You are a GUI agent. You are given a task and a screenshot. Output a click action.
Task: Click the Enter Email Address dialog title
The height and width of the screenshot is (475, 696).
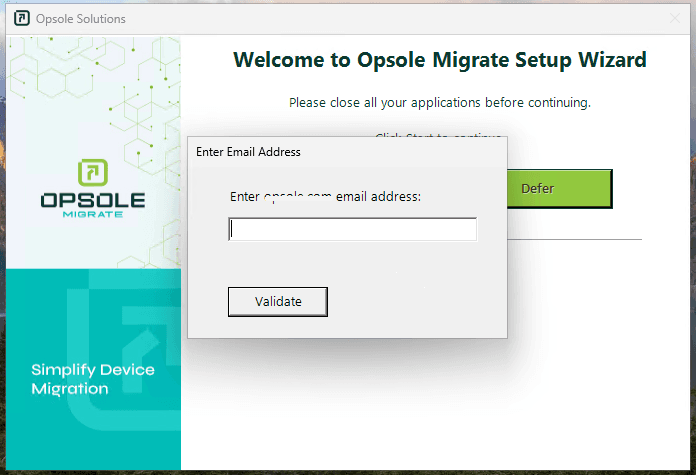pyautogui.click(x=248, y=152)
